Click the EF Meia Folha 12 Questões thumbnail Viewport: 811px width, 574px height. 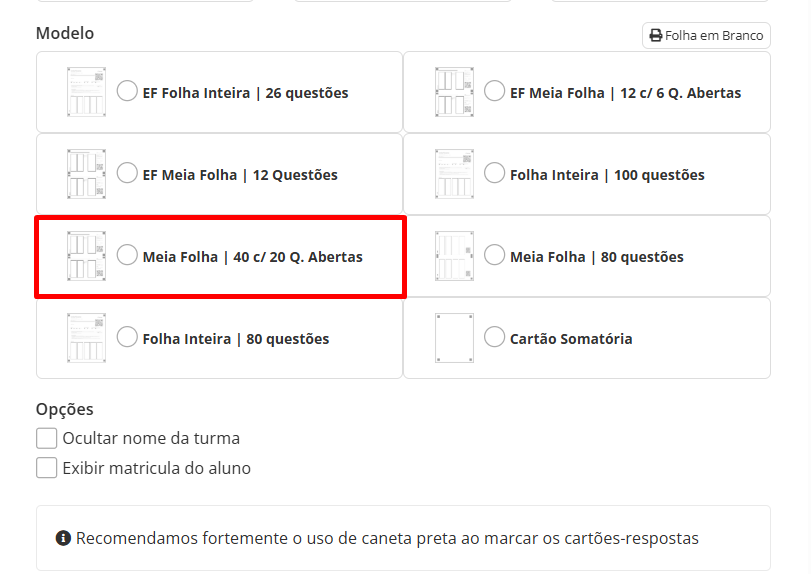click(86, 174)
